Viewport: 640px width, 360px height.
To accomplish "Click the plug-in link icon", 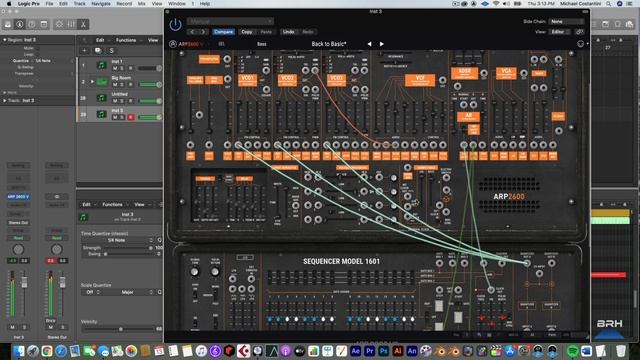I will [x=579, y=31].
